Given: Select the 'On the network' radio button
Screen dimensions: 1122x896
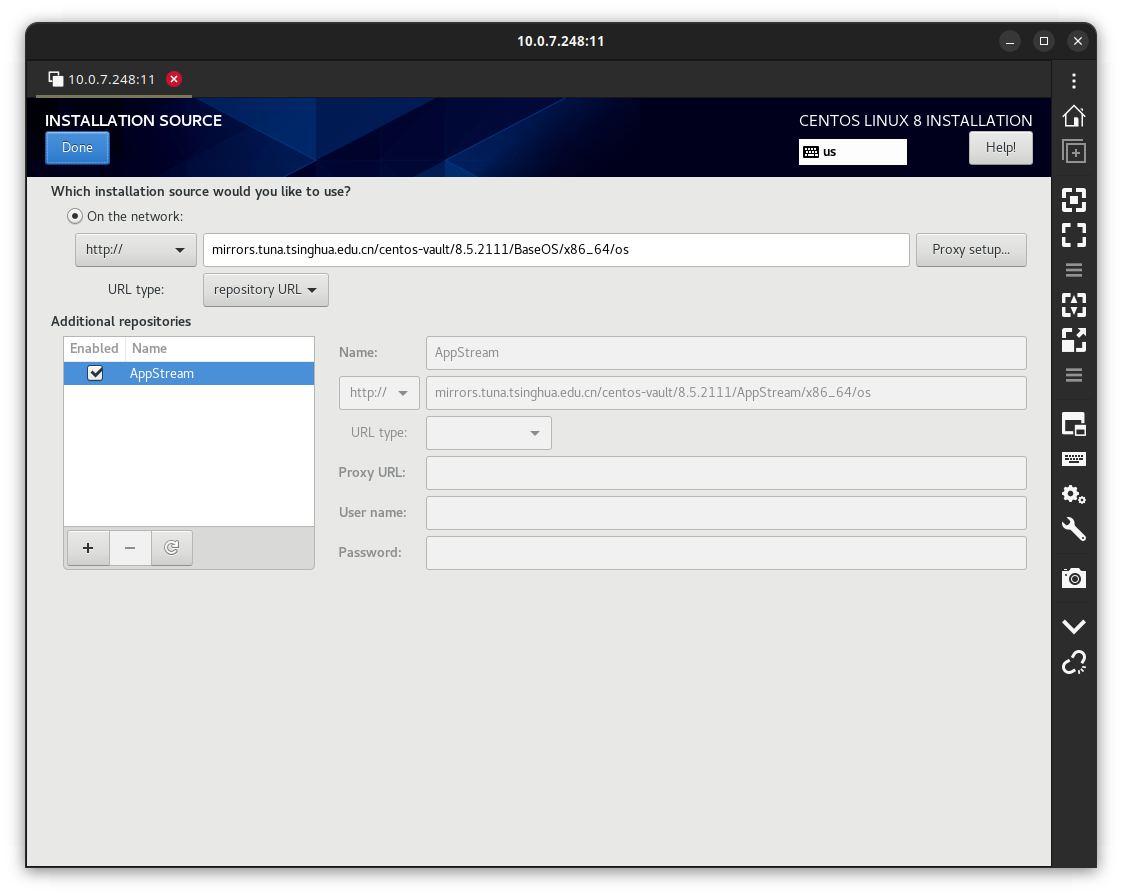Looking at the screenshot, I should [x=74, y=216].
